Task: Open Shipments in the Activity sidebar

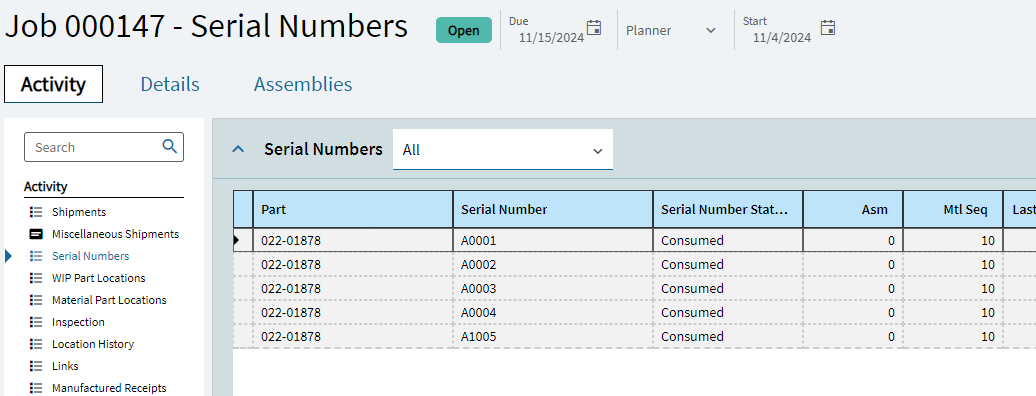Action: (79, 212)
